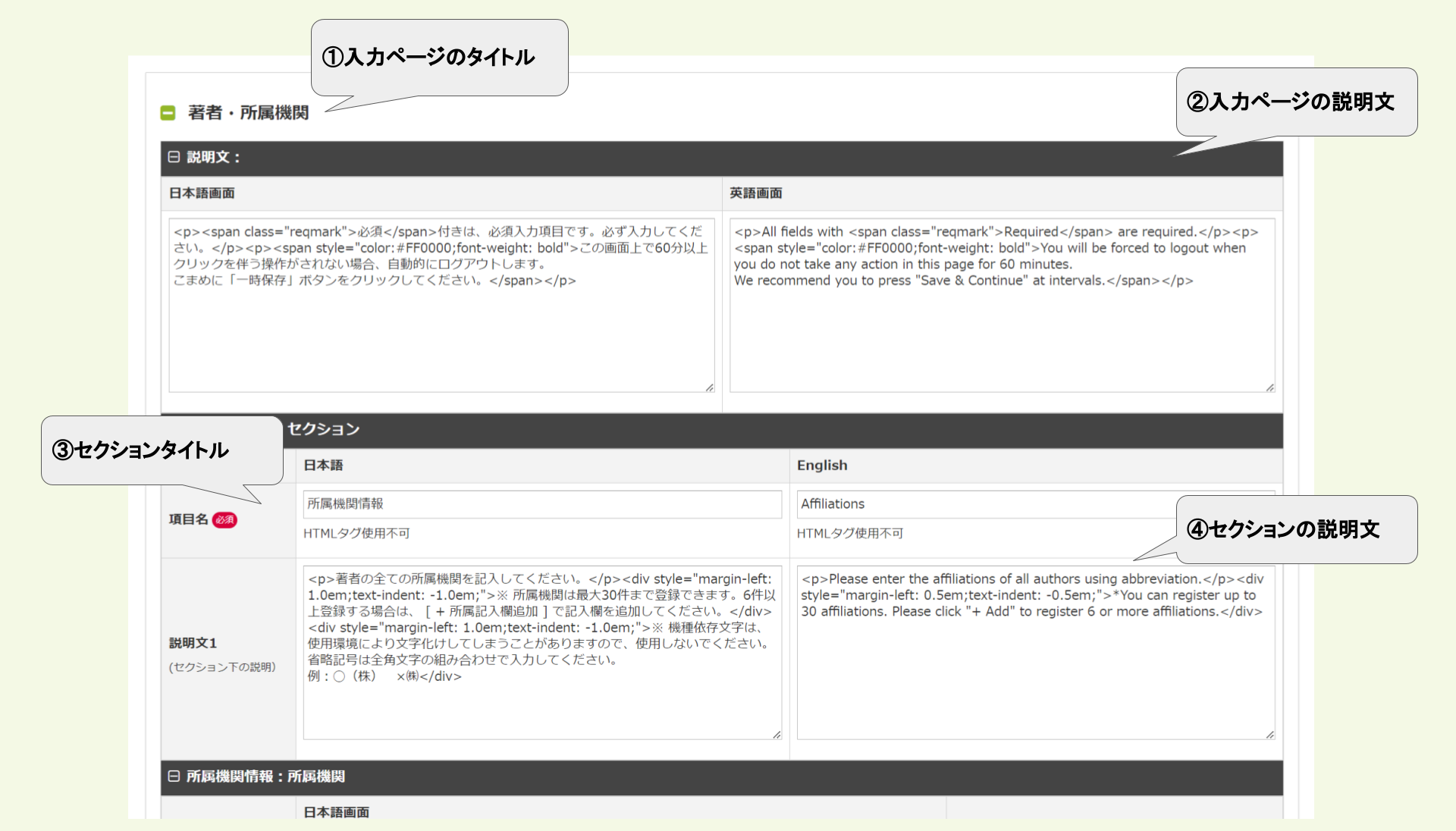Click the resize grip of the Japanese description textarea
1456x831 pixels.
tap(709, 387)
